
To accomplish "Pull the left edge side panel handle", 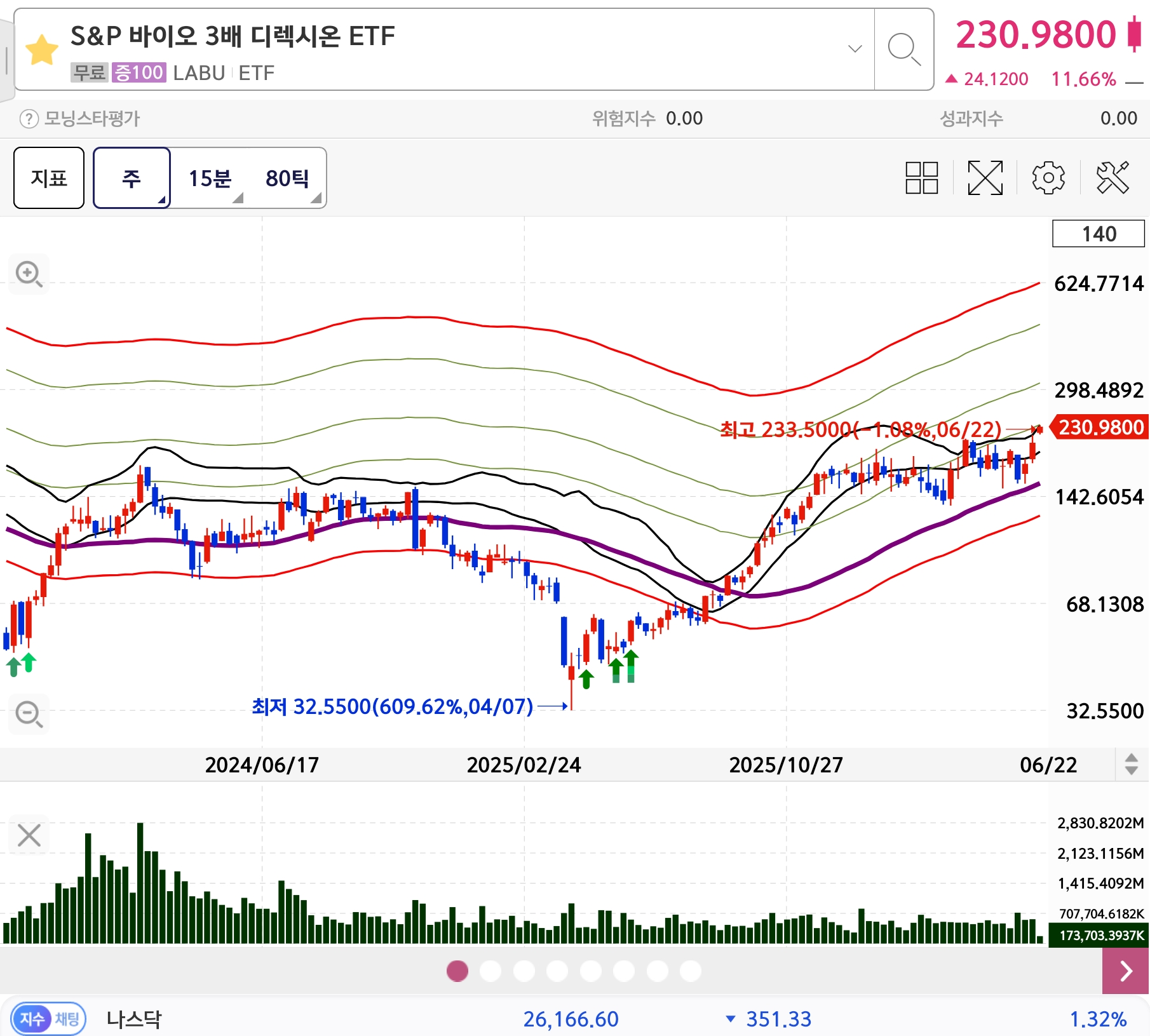I will 6,60.
